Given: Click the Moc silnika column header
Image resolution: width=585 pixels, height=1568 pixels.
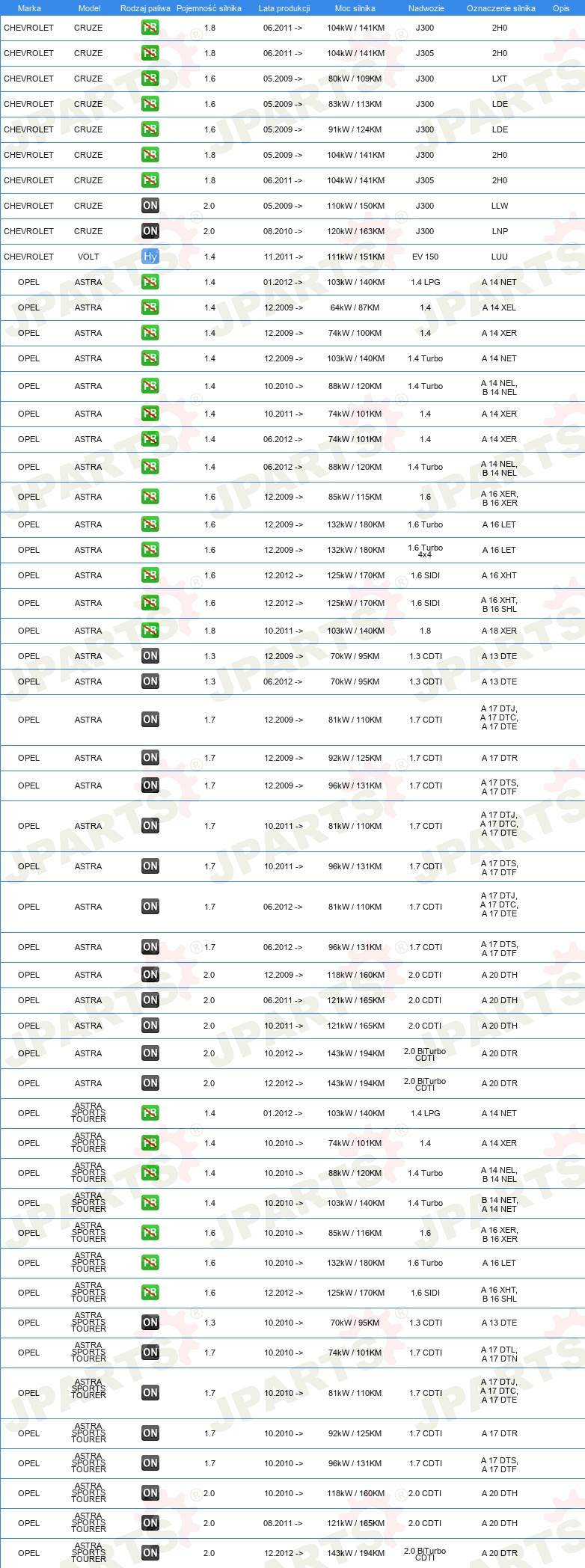Looking at the screenshot, I should (355, 8).
